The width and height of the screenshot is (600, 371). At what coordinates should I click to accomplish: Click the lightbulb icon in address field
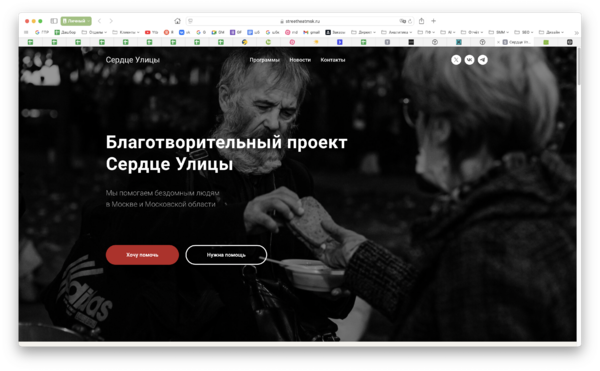pos(190,21)
